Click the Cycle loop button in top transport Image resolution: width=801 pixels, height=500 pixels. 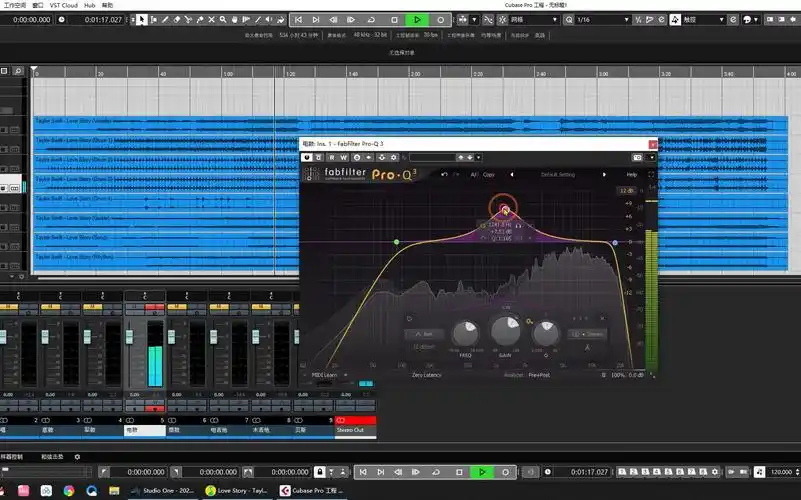pyautogui.click(x=371, y=19)
